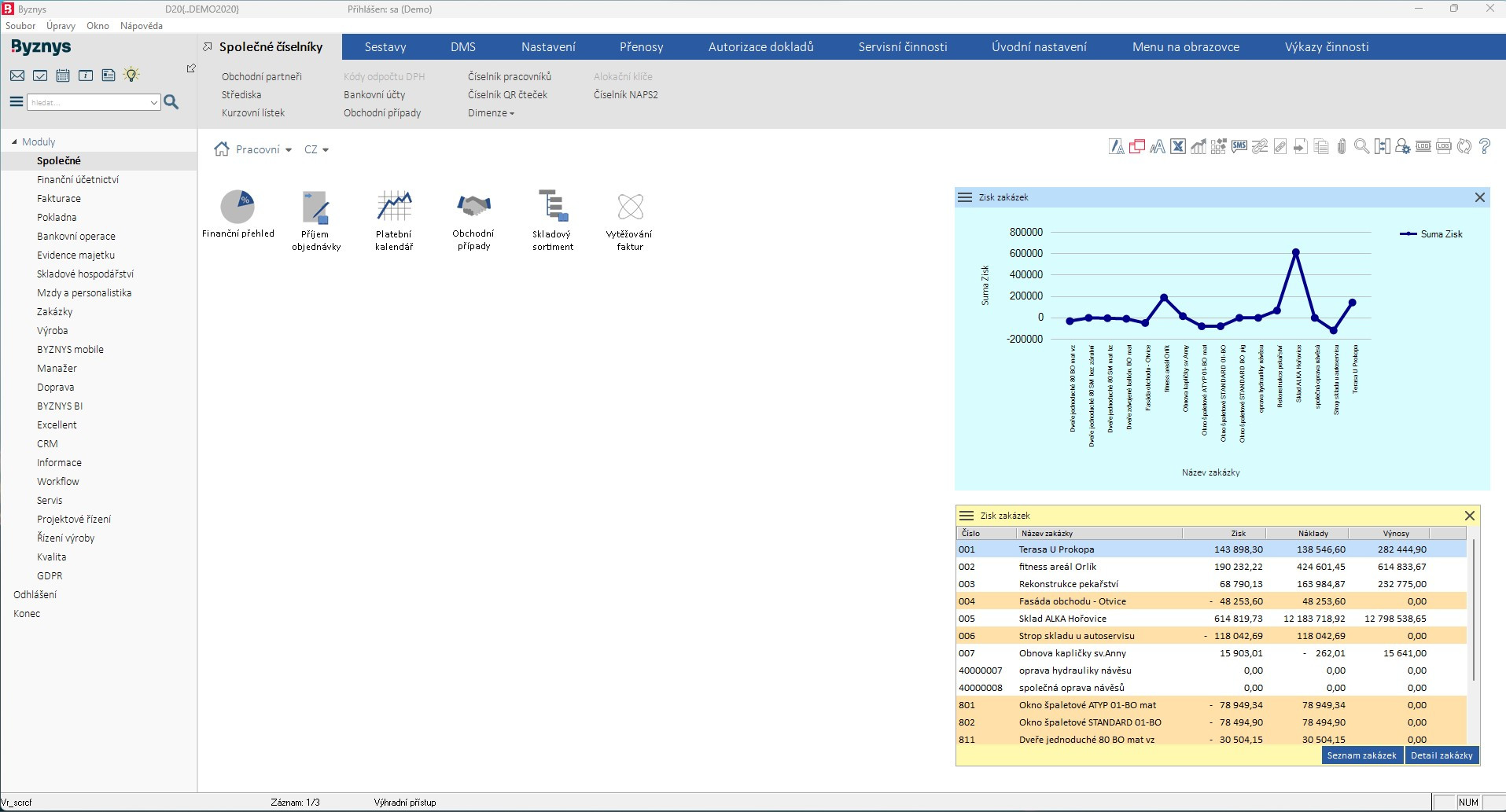
Task: Click the calendar icon in sidebar
Action: (63, 75)
